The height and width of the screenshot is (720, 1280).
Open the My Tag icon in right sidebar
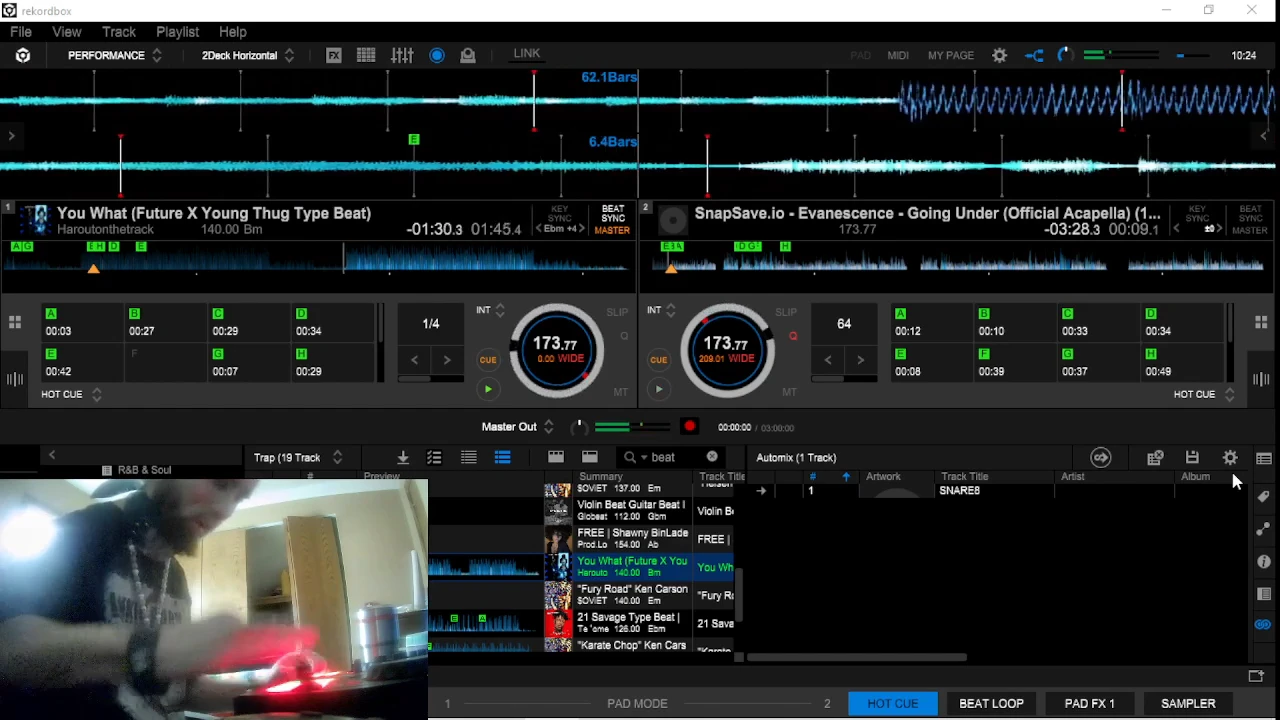point(1264,497)
